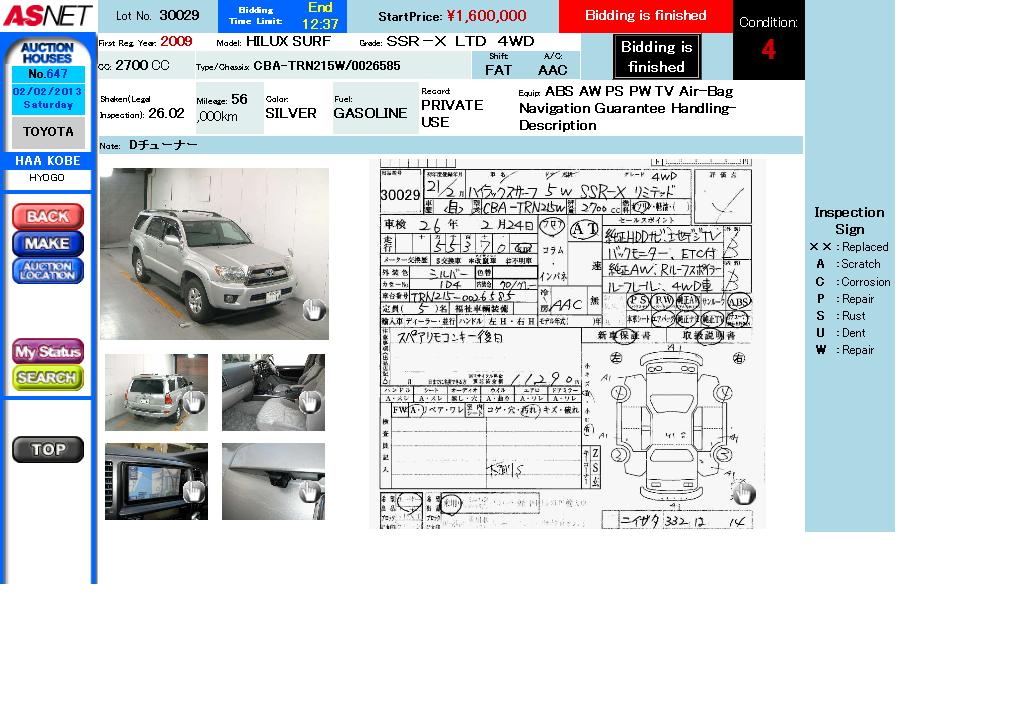Screen dimensions: 1013x724
Task: Select the HAA KOBE auction label
Action: 48,161
